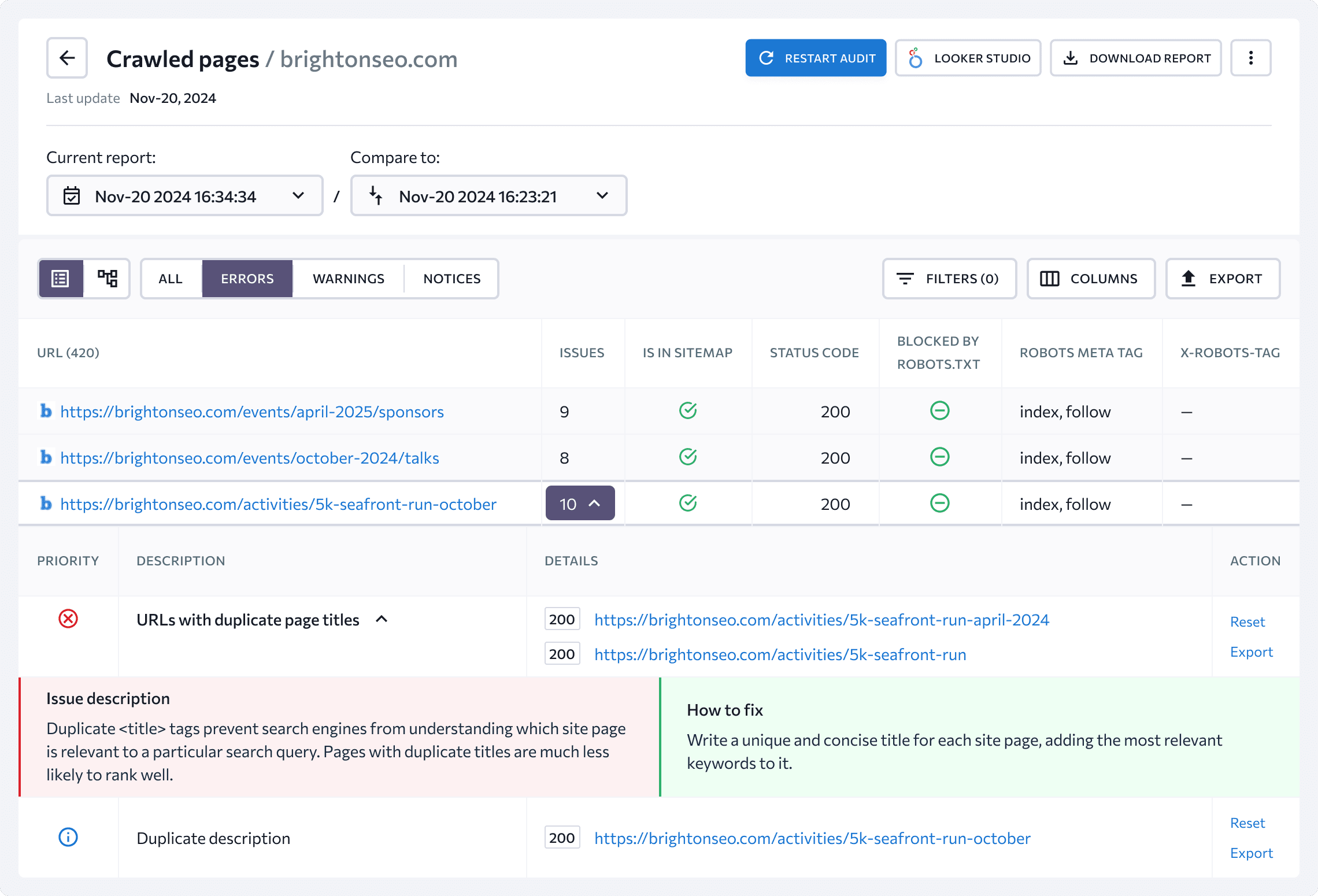The height and width of the screenshot is (896, 1318).
Task: Click Export for Duplicate description
Action: click(1252, 853)
